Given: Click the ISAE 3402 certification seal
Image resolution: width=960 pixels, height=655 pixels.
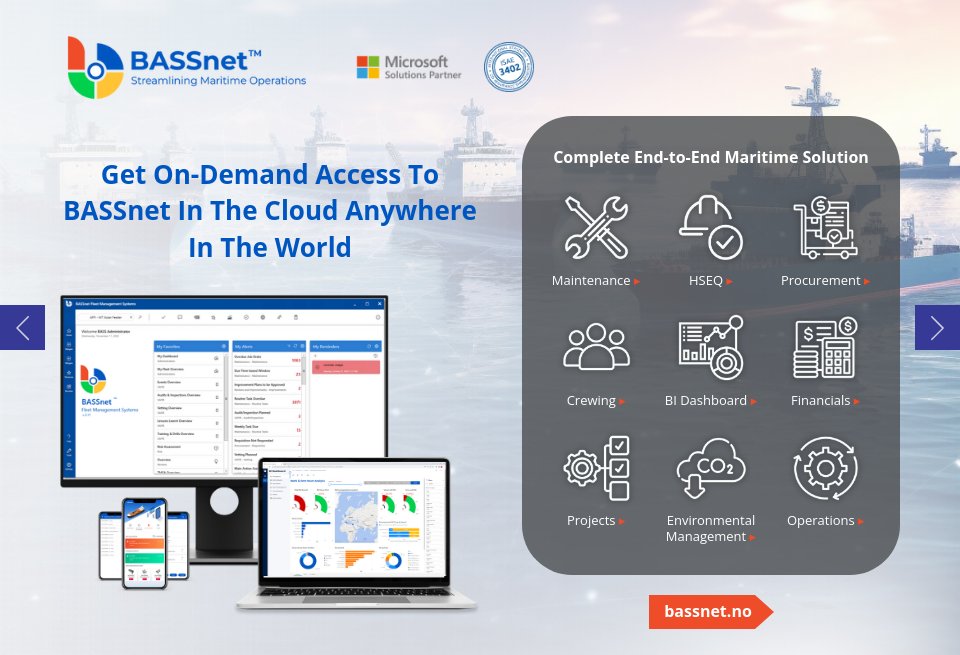Looking at the screenshot, I should tap(509, 67).
